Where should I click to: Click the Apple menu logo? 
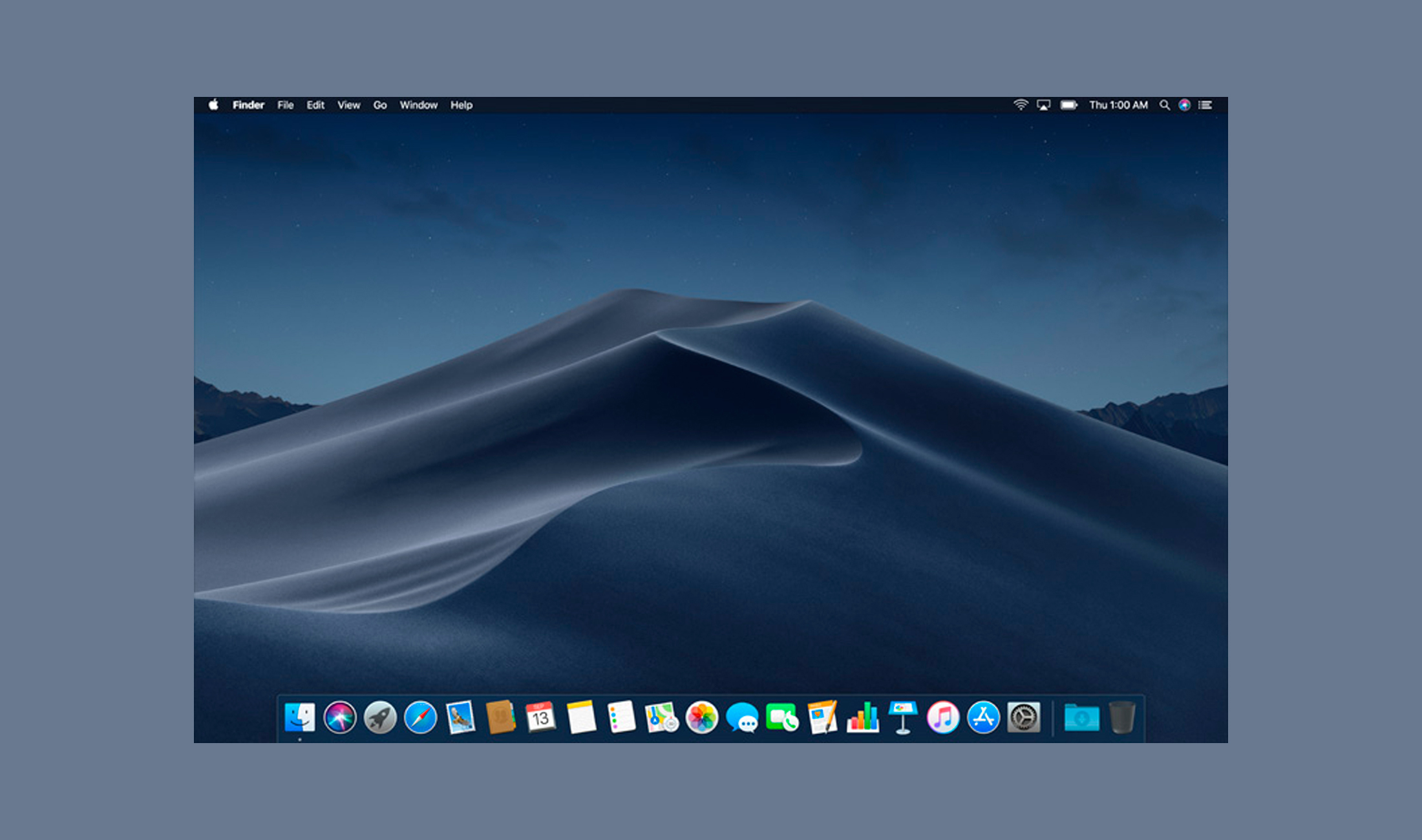coord(213,105)
